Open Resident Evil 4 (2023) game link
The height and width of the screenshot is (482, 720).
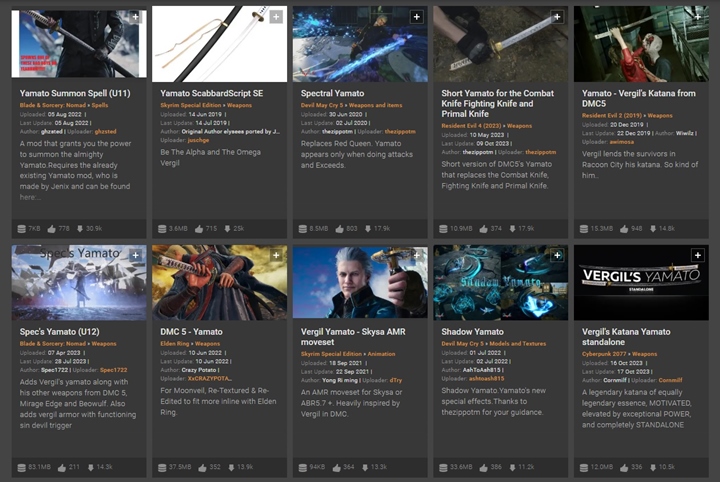pyautogui.click(x=471, y=126)
